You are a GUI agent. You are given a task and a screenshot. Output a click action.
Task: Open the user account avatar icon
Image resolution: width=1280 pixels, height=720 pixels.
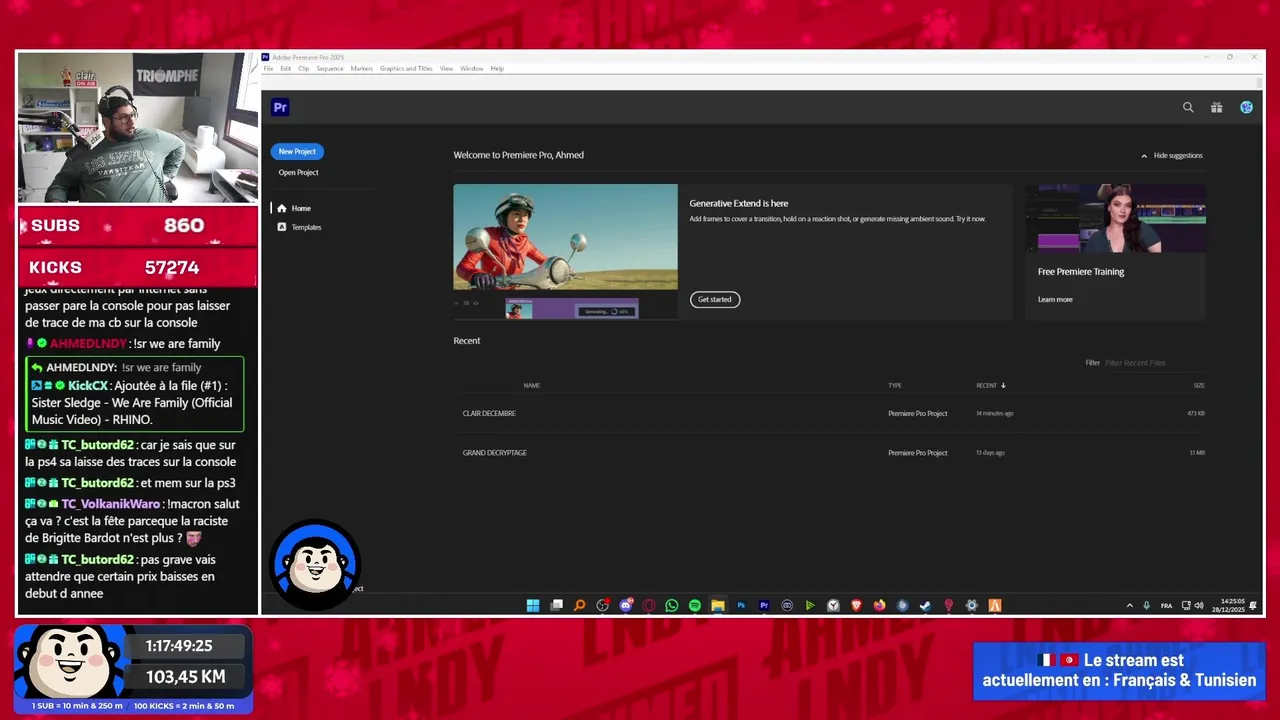(x=1246, y=107)
